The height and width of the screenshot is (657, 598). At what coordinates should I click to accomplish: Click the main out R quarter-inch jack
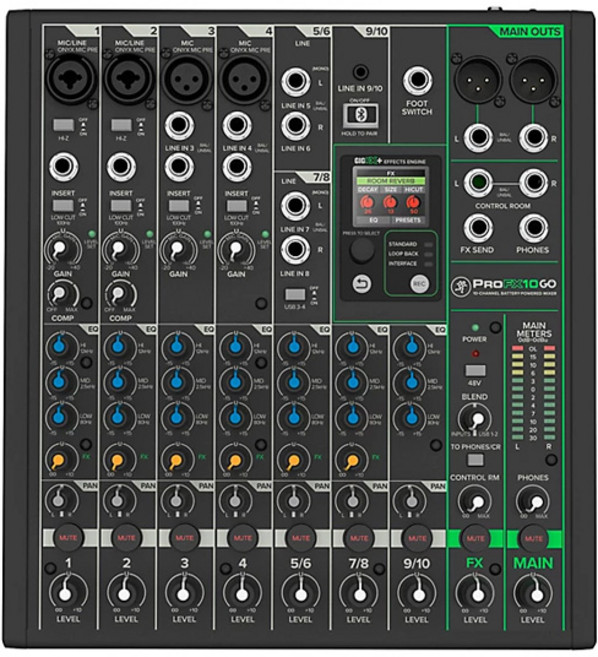click(x=534, y=137)
